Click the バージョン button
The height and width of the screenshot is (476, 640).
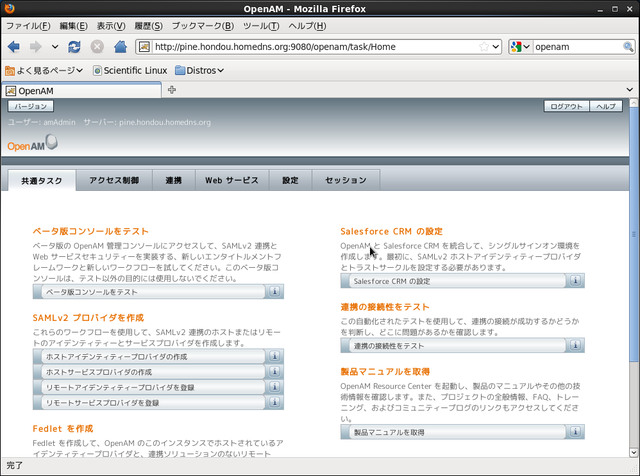(x=31, y=107)
